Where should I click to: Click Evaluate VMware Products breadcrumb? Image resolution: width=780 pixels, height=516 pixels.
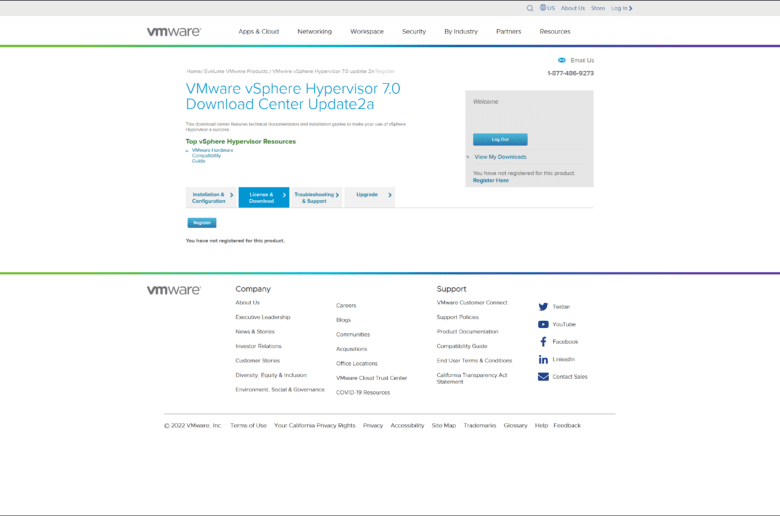tap(236, 71)
